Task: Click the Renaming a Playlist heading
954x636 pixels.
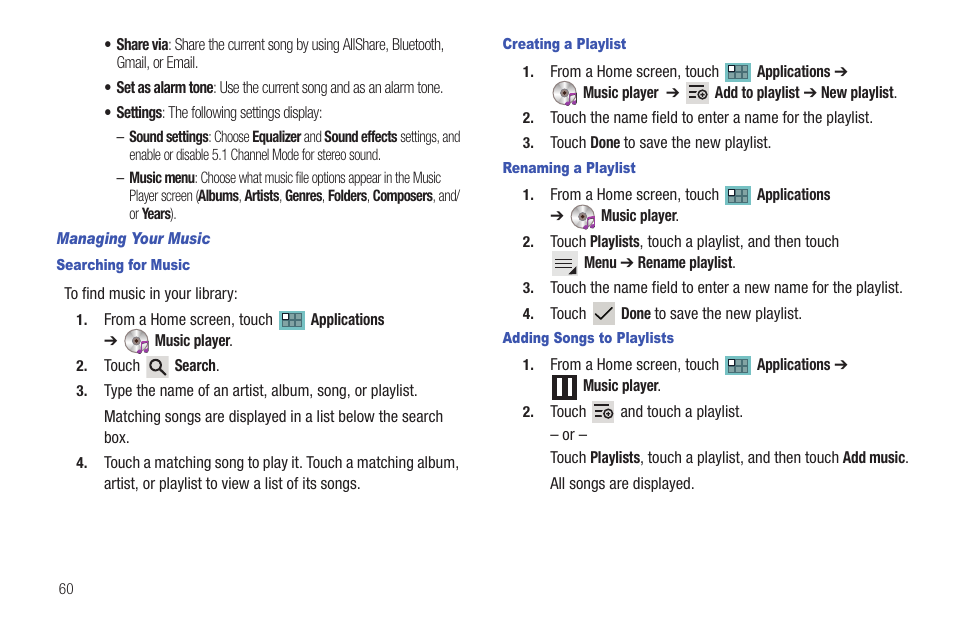Action: point(569,168)
